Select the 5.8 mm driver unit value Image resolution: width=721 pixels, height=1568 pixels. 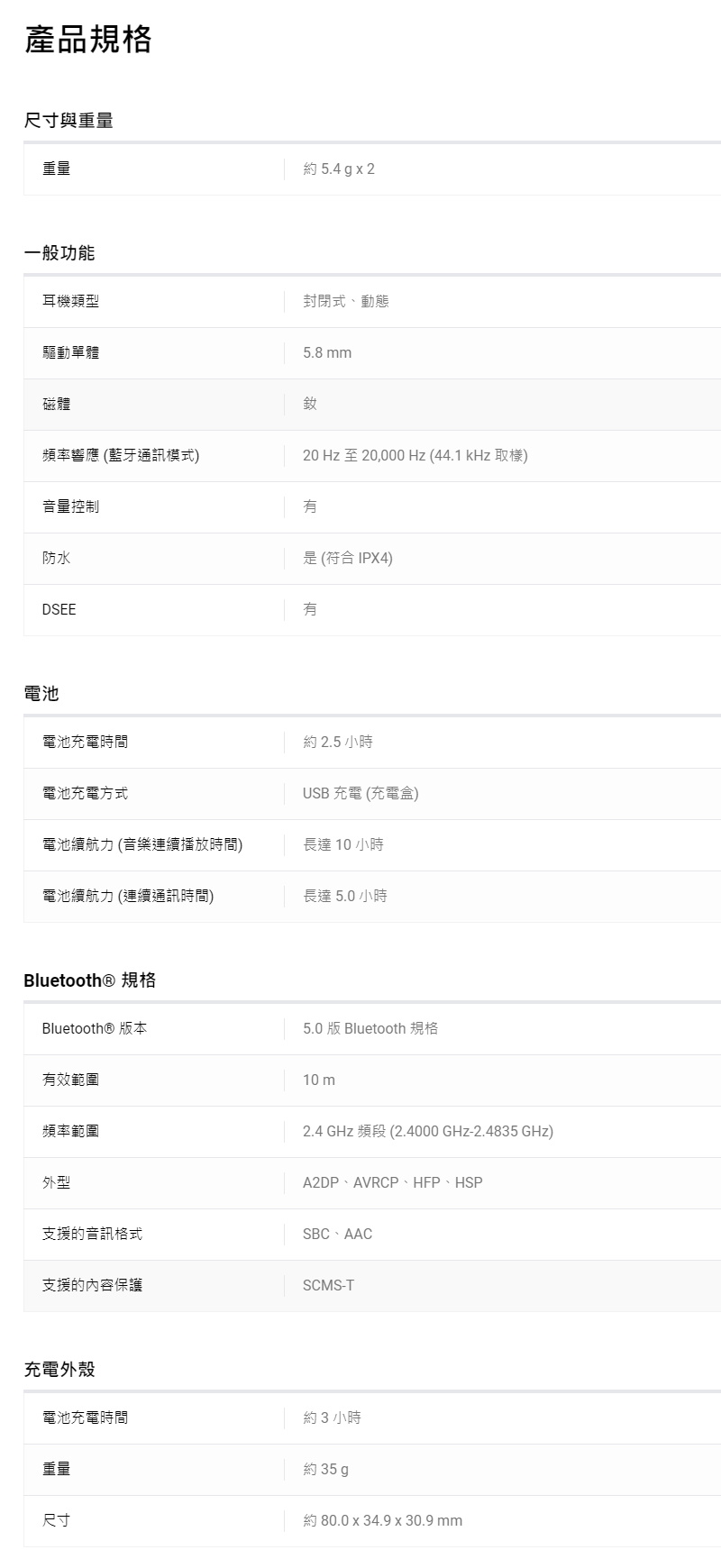(x=327, y=352)
